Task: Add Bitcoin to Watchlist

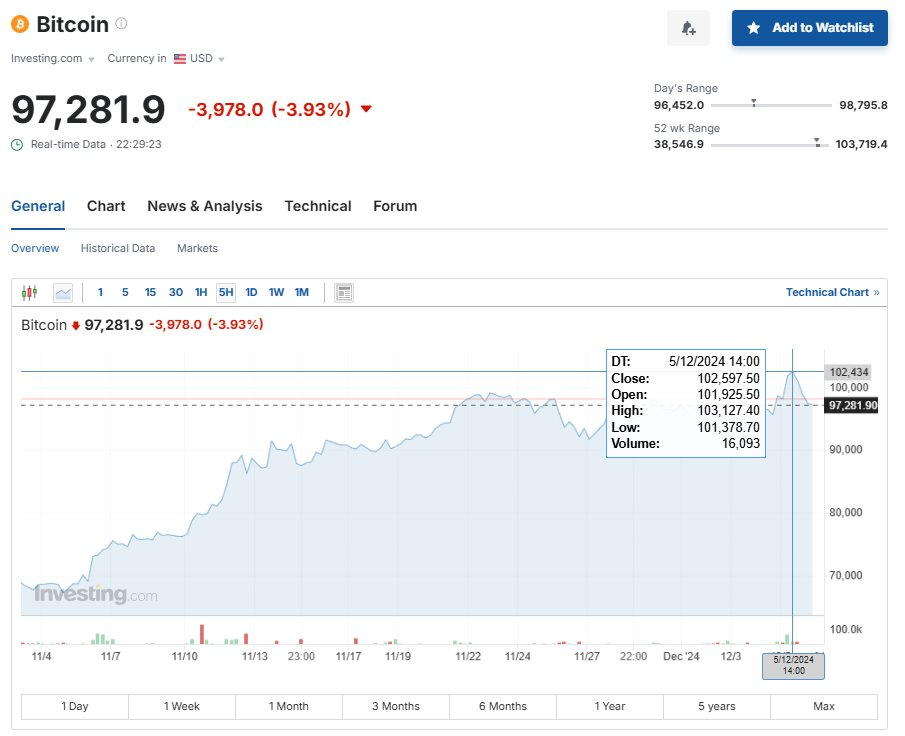Action: (x=809, y=28)
